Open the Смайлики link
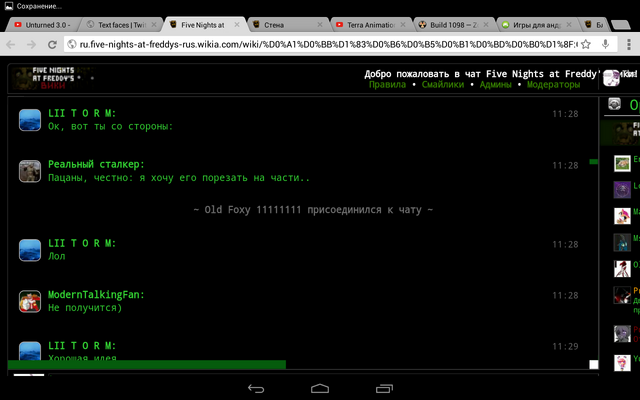The height and width of the screenshot is (400, 640). (443, 85)
